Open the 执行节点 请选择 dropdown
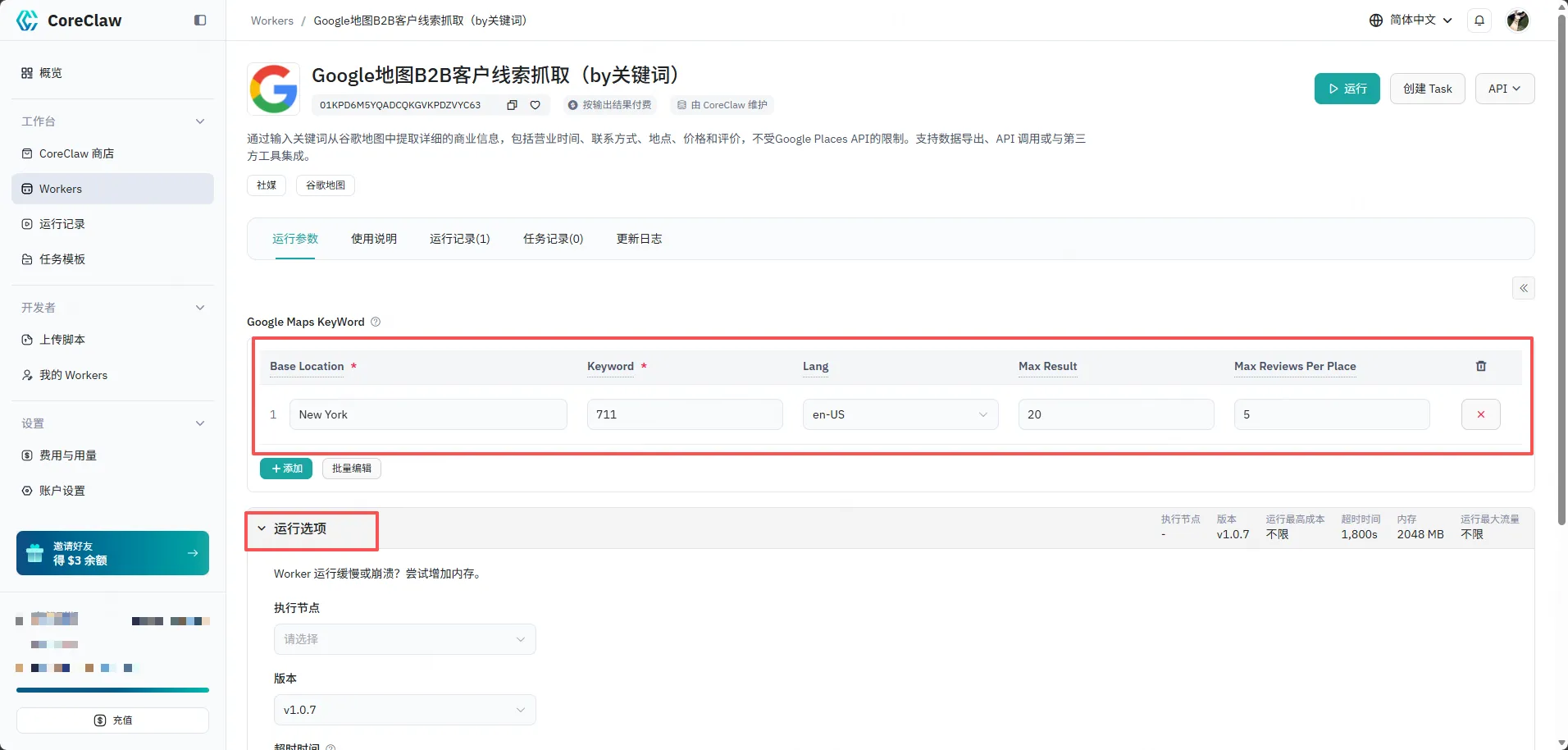This screenshot has height=750, width=1568. pyautogui.click(x=405, y=639)
